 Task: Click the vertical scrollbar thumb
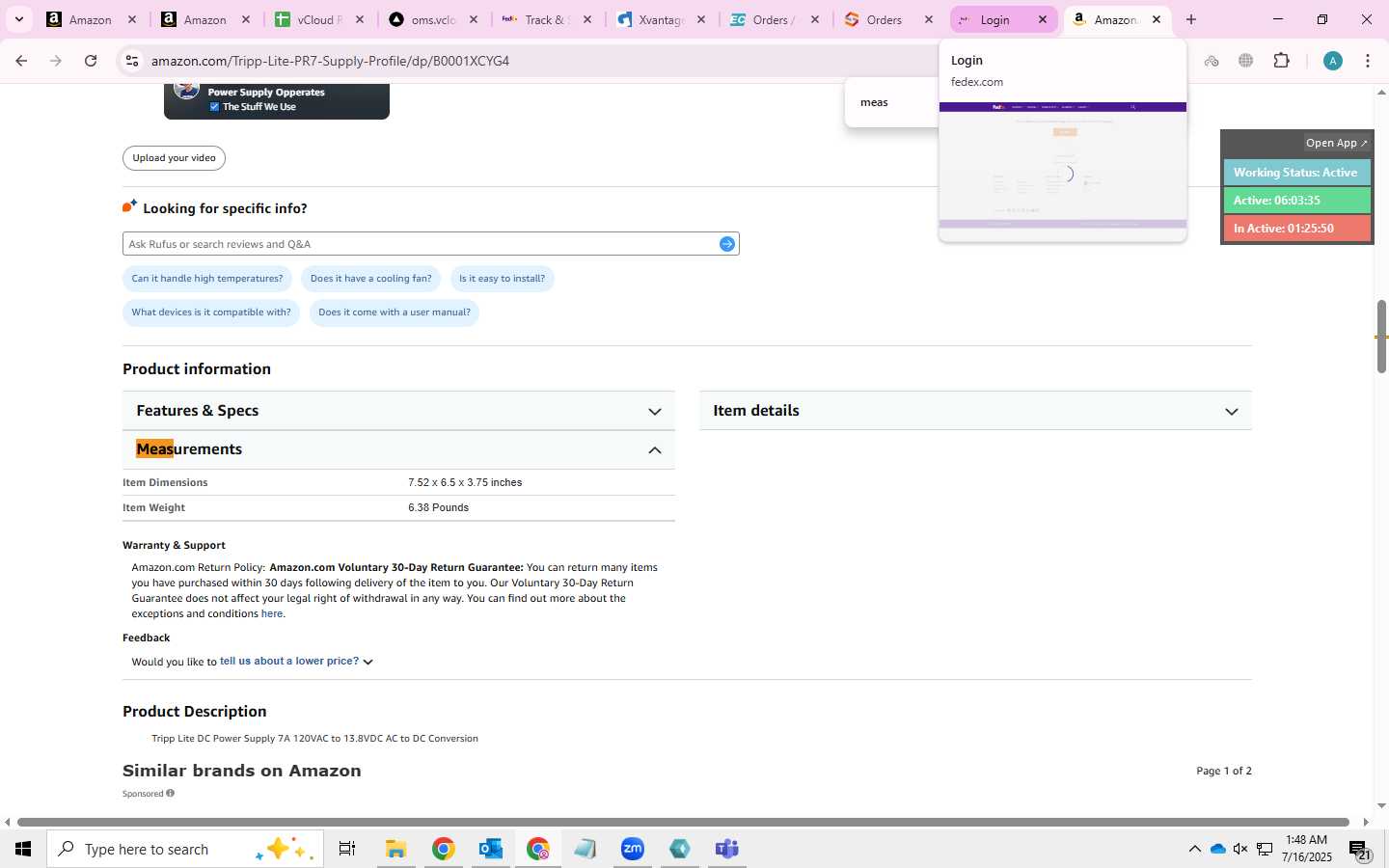click(x=1381, y=337)
